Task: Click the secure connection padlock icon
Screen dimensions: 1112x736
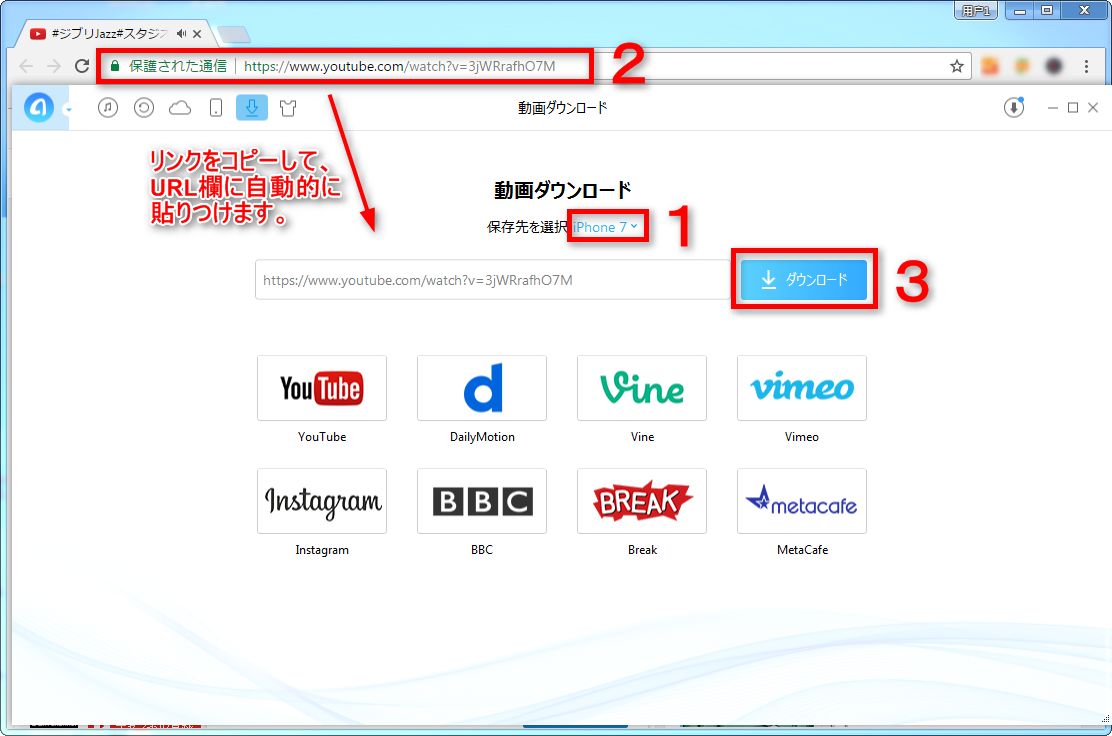Action: [115, 66]
